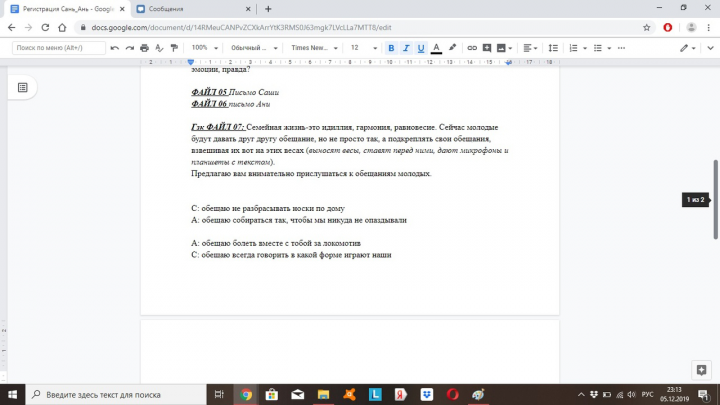The width and height of the screenshot is (720, 405).
Task: Open line spacing options
Action: coord(553,48)
